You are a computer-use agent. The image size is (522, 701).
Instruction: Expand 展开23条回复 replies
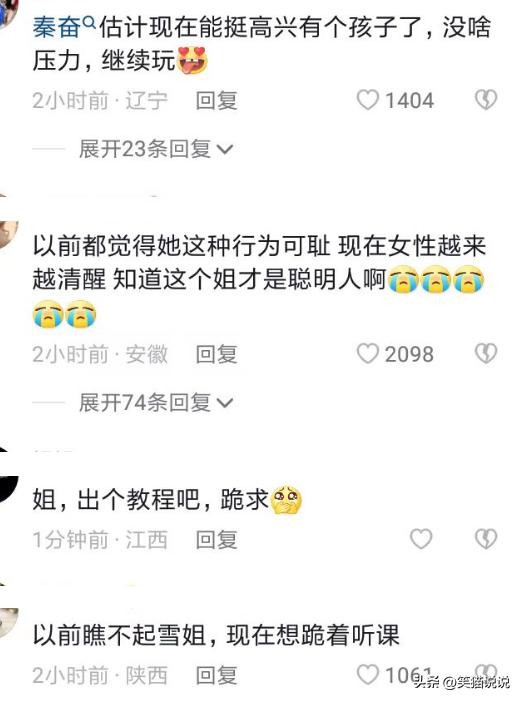tap(156, 149)
